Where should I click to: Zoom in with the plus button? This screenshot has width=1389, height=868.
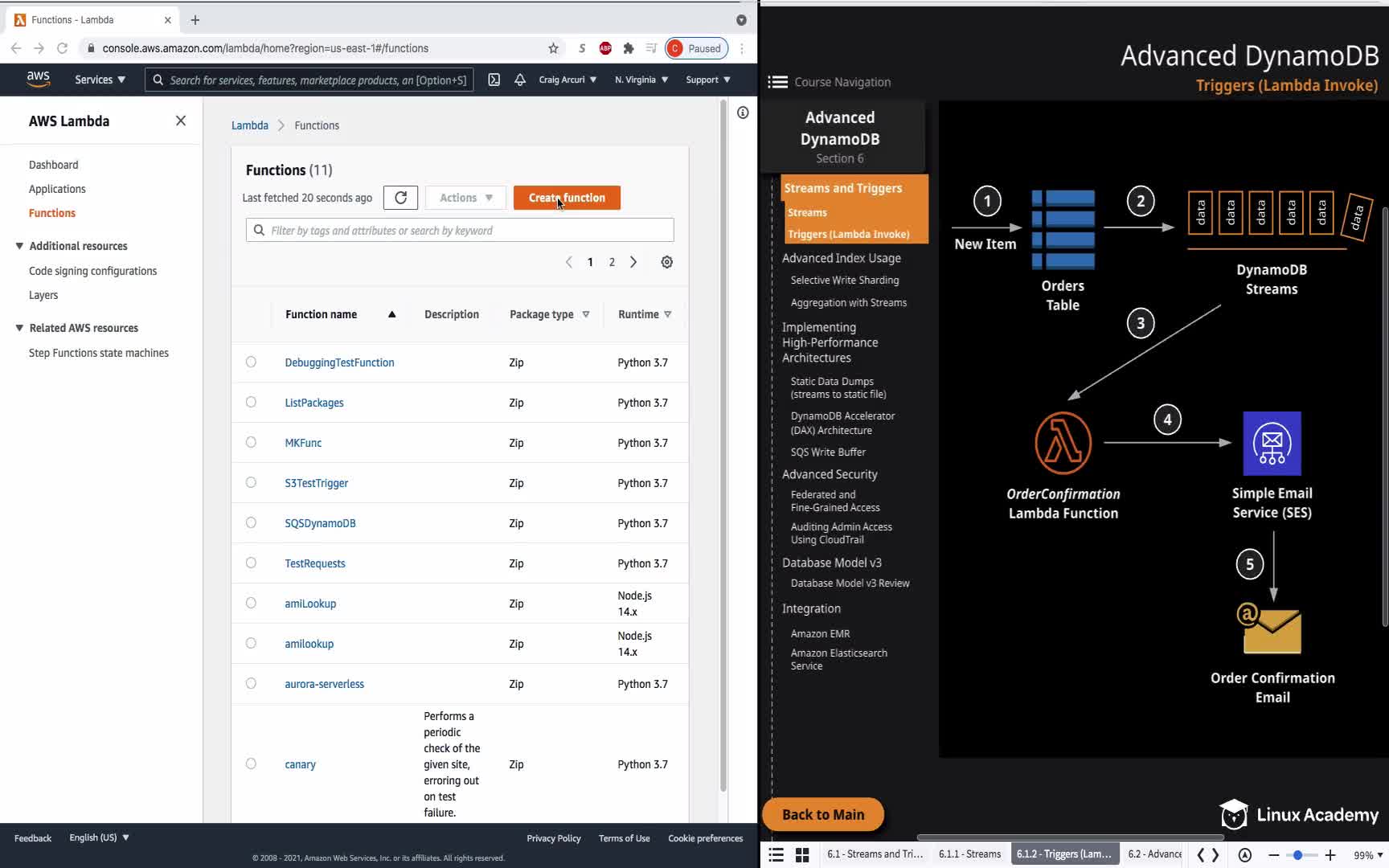(1330, 855)
